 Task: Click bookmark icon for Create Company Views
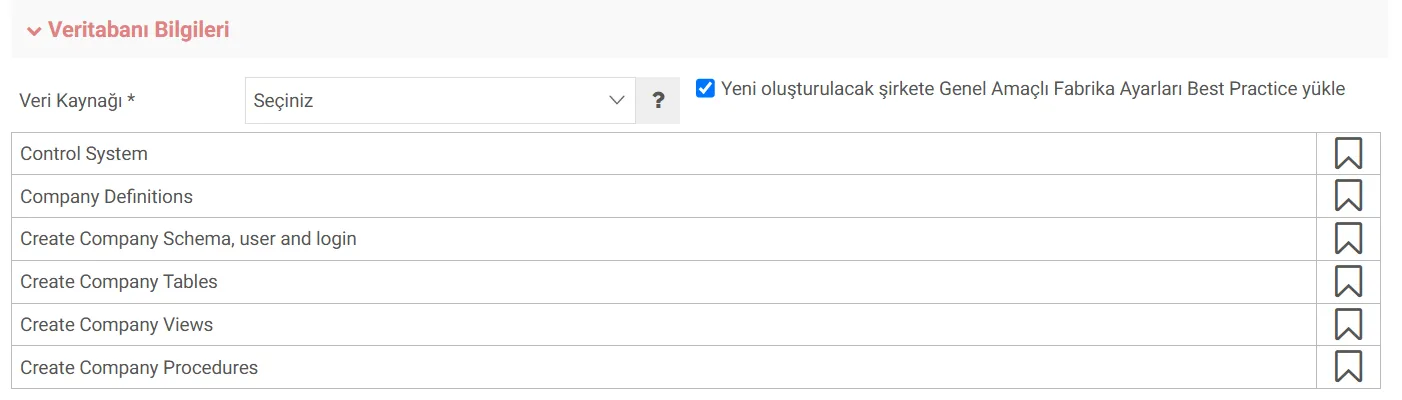point(1348,324)
